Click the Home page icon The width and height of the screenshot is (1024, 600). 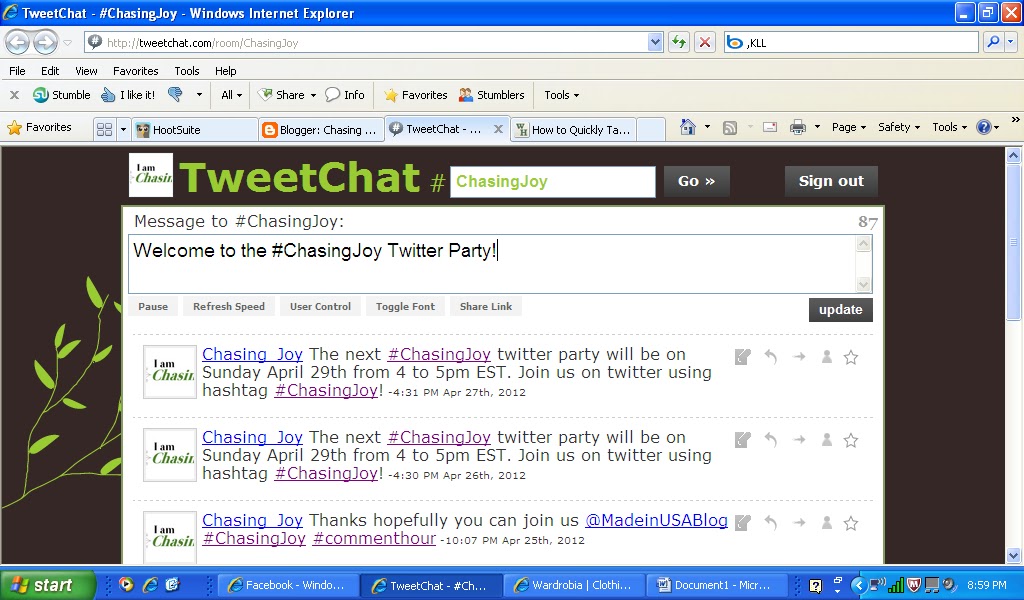(x=688, y=127)
